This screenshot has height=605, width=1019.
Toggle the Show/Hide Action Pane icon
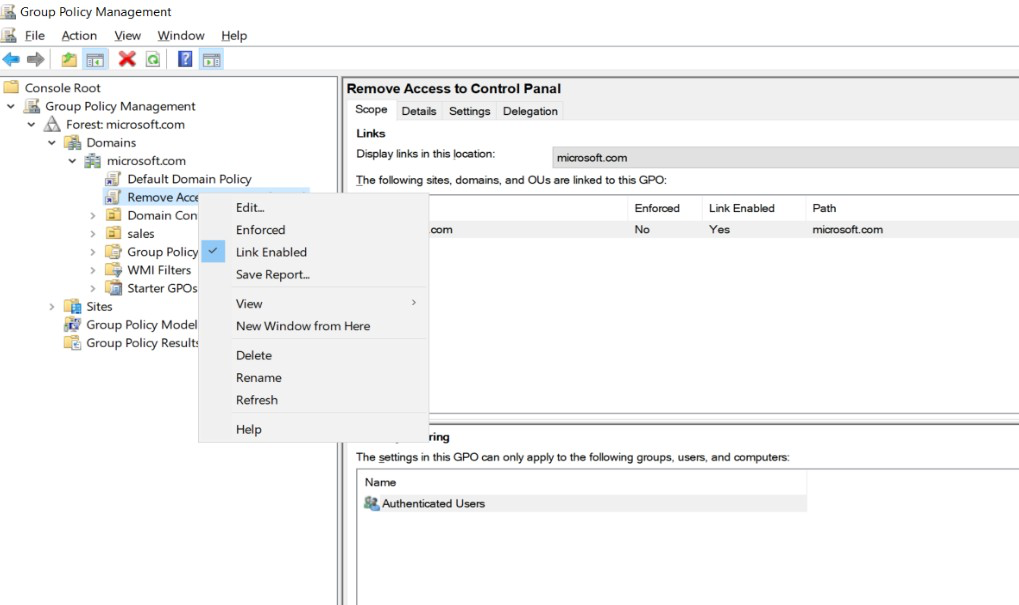pos(211,60)
